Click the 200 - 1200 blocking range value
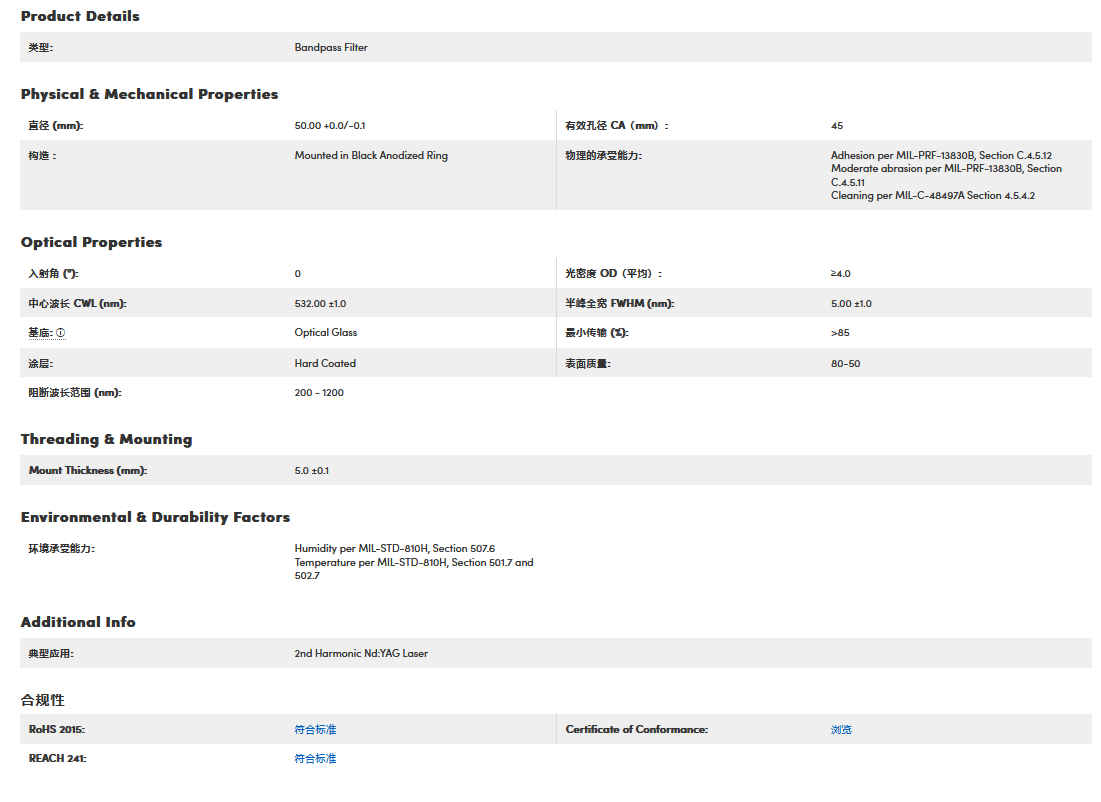 [x=319, y=393]
